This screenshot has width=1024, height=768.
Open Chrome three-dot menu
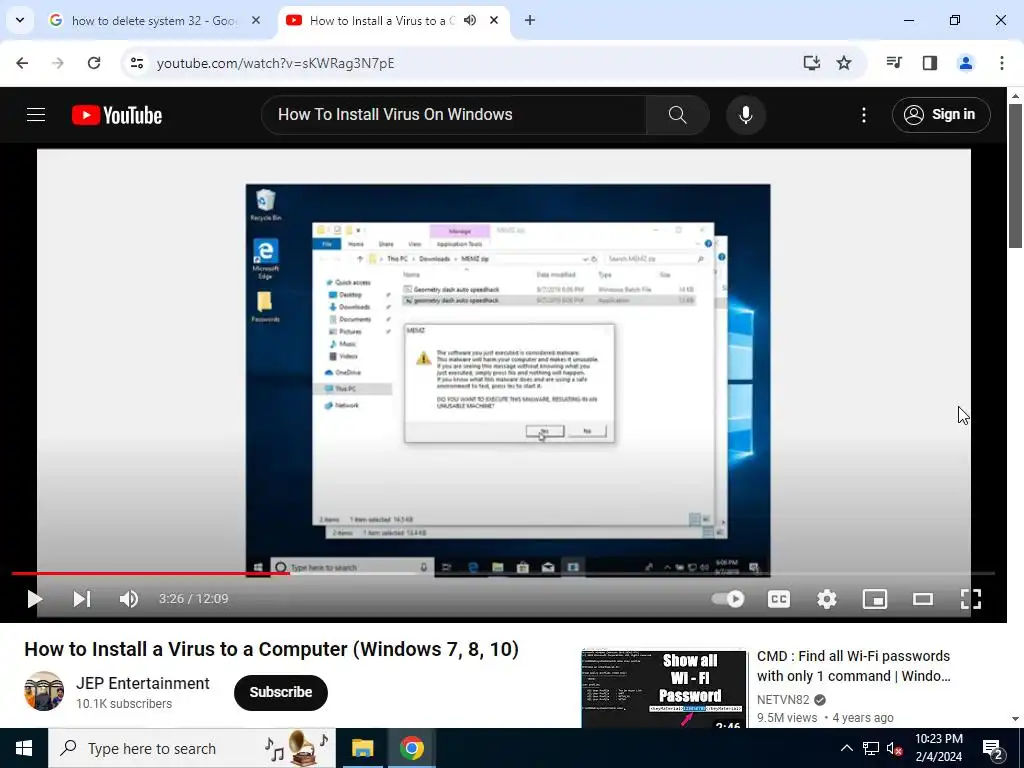click(x=1002, y=63)
